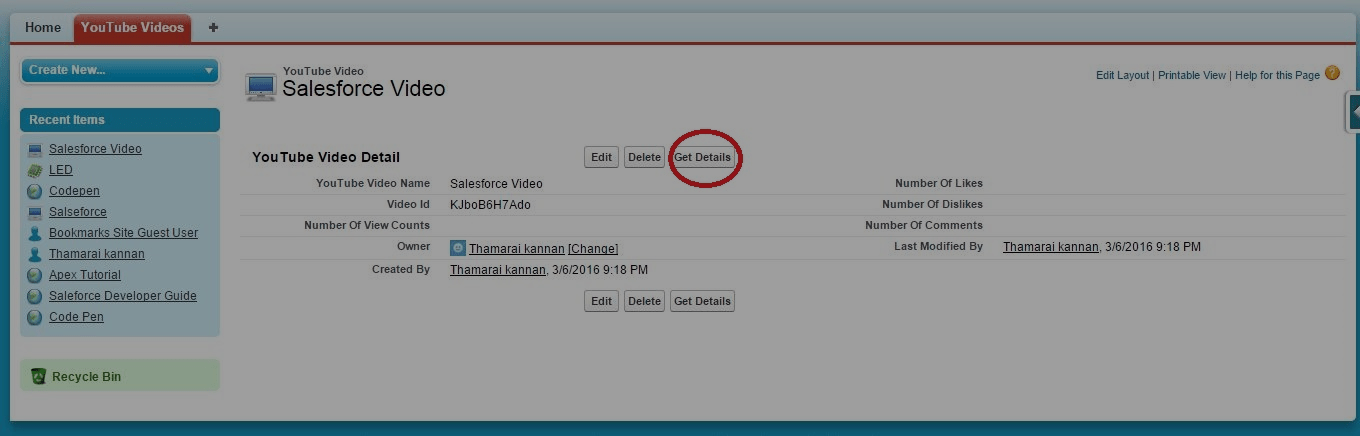Expand the collapsed side panel arrow
The height and width of the screenshot is (436, 1360).
pos(1354,112)
